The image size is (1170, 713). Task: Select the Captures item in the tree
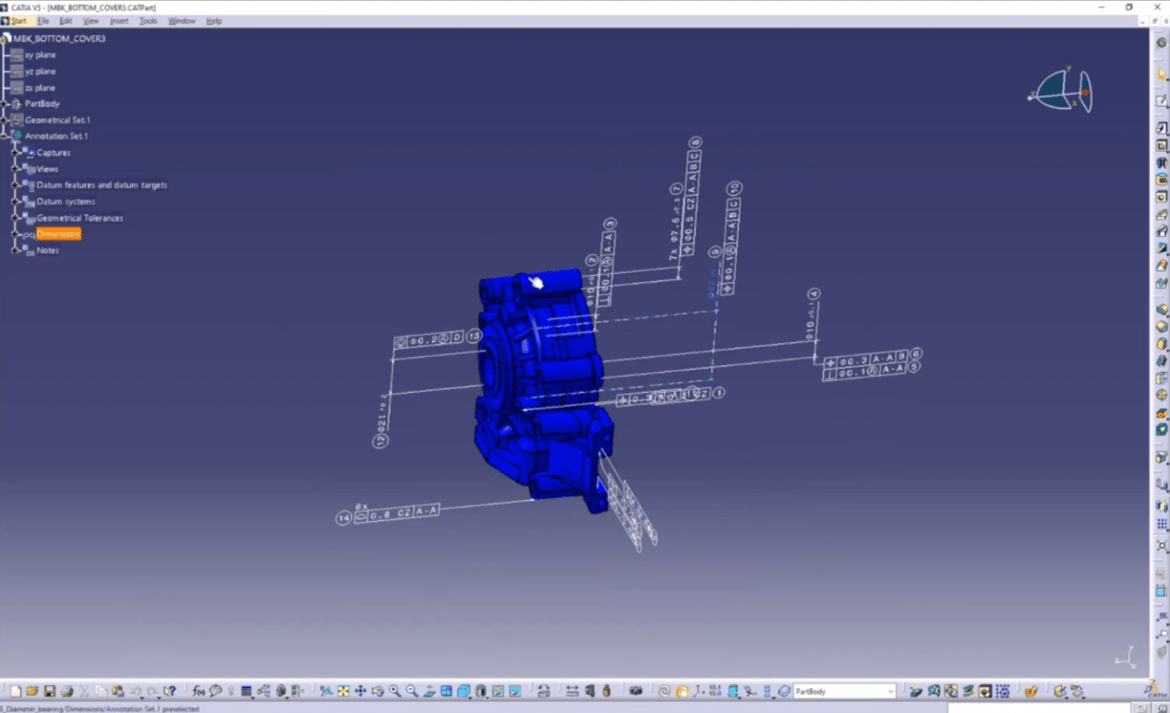coord(52,153)
